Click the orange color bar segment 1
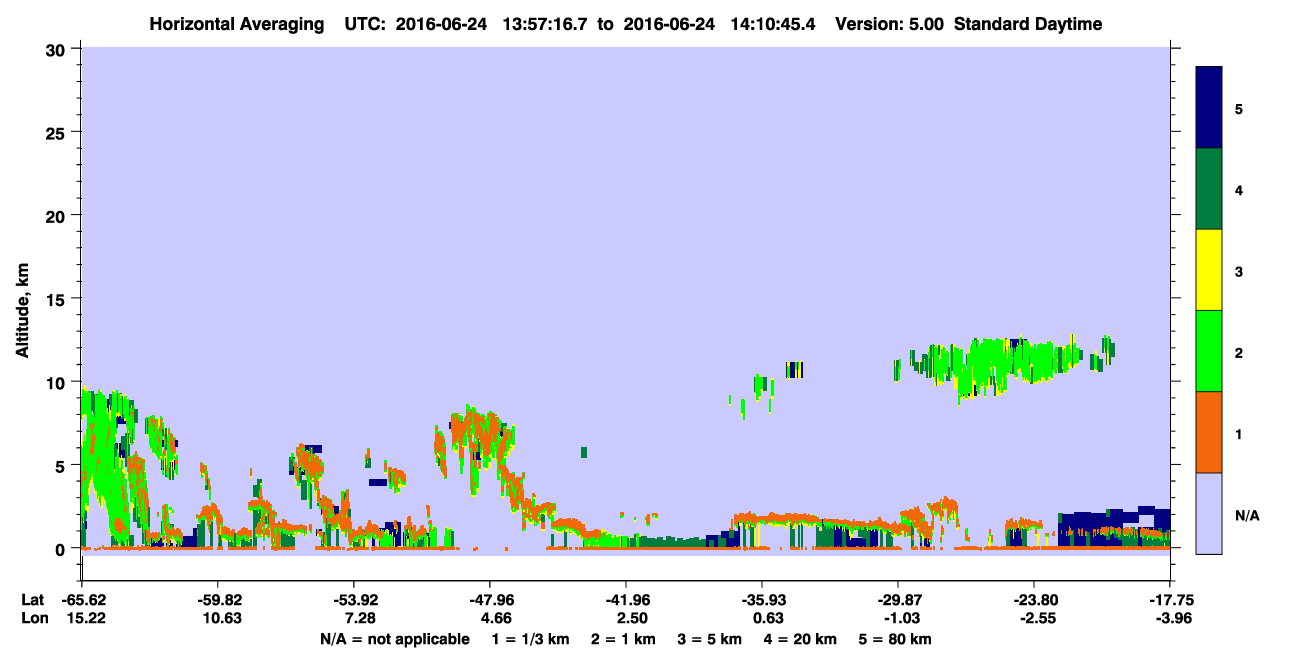 click(1209, 432)
